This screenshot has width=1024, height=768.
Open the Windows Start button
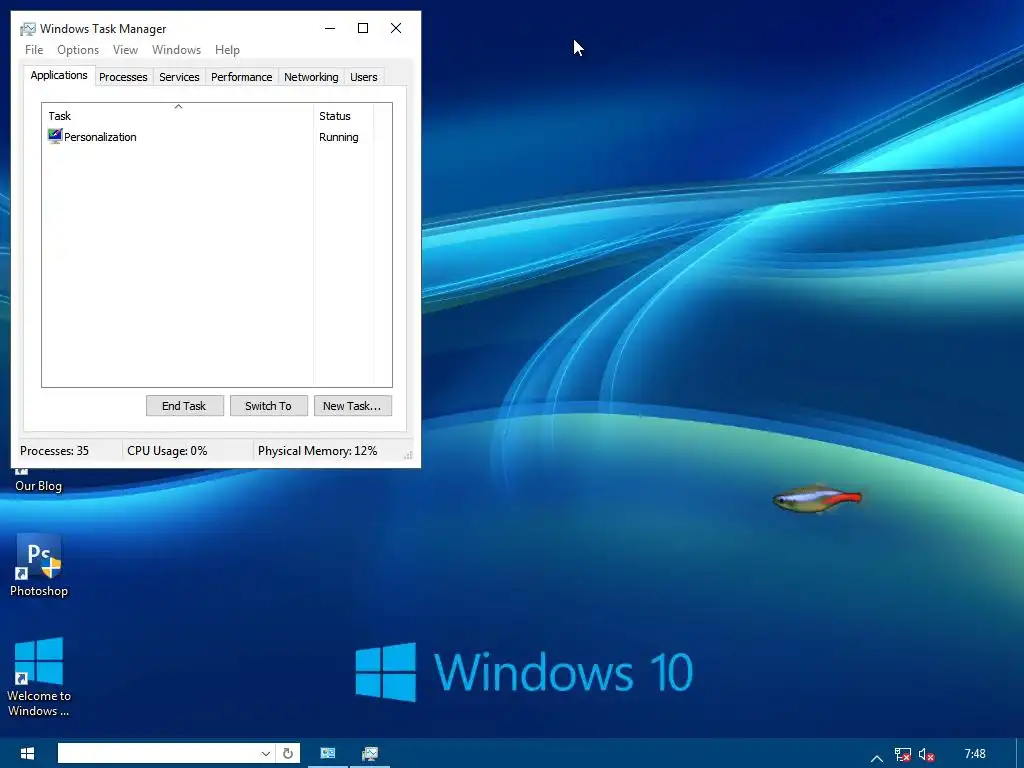tap(27, 754)
